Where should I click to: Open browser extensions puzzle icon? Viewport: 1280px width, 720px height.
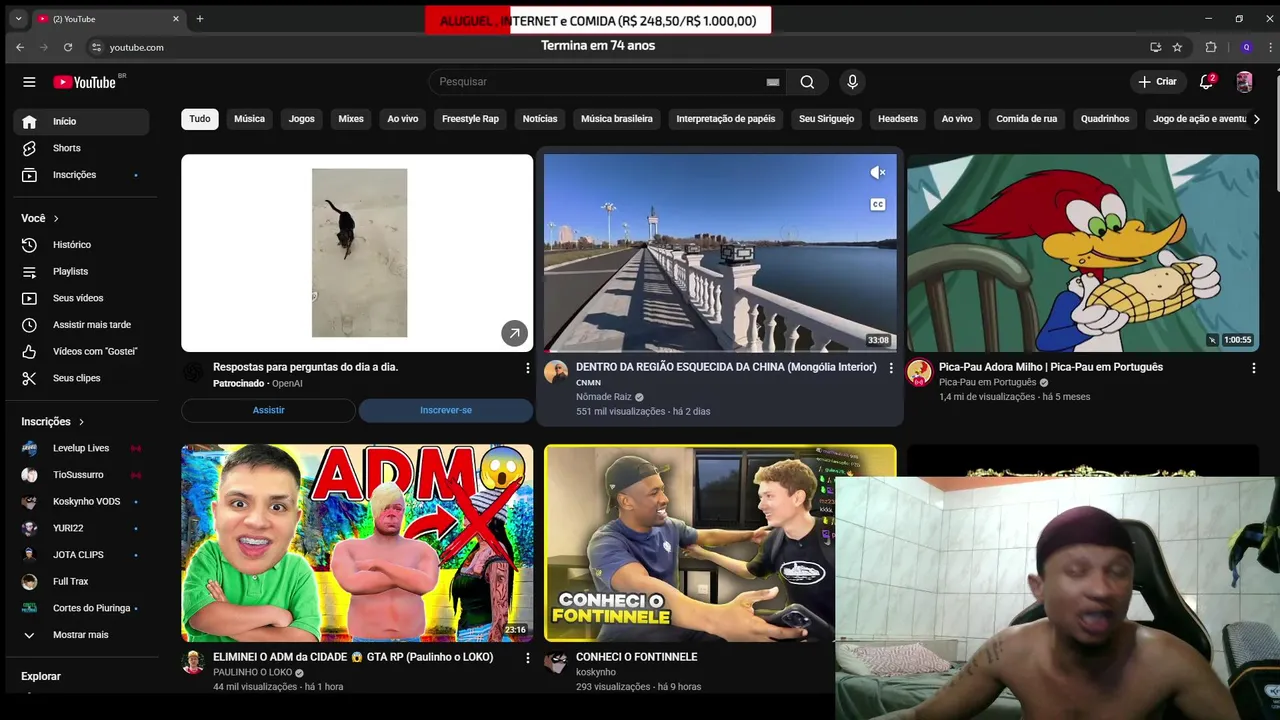tap(1211, 47)
